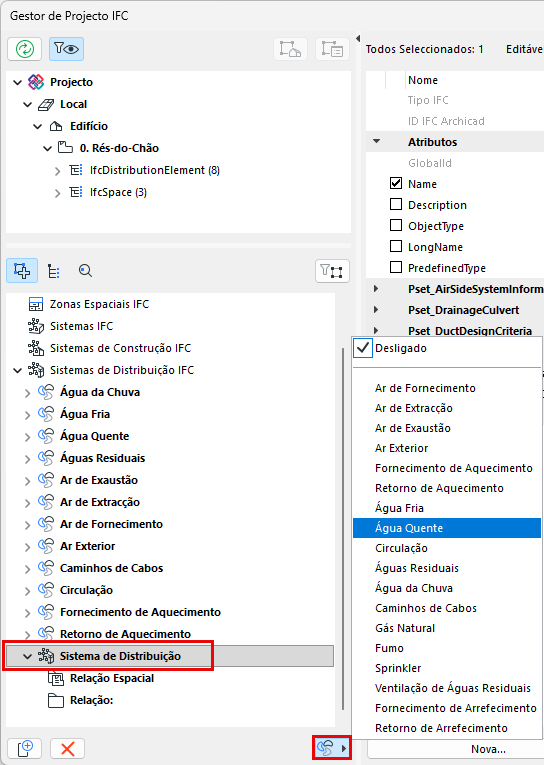Choose Desligado in the popup menu
Image resolution: width=544 pixels, height=765 pixels.
coord(447,348)
